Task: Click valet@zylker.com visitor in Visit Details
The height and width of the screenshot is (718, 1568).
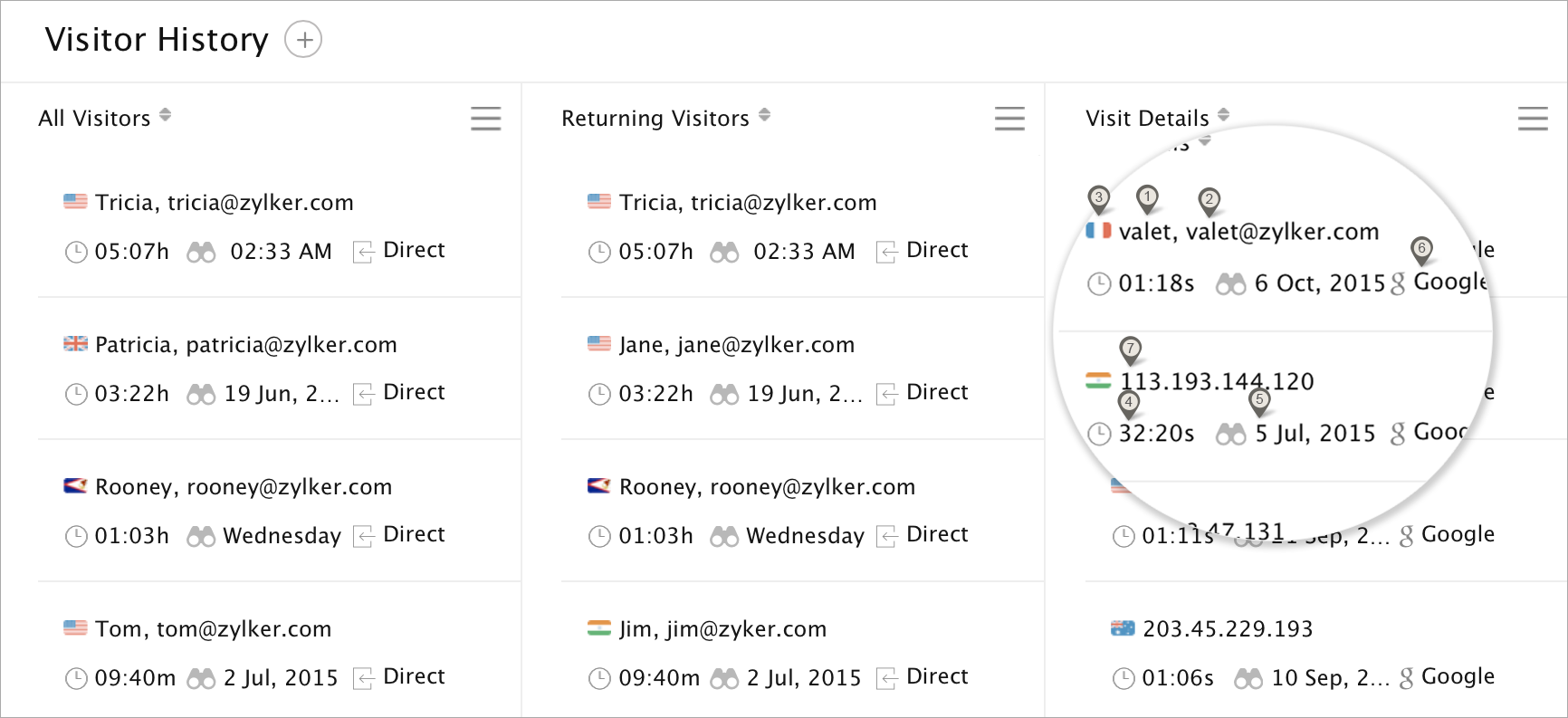Action: [1248, 233]
